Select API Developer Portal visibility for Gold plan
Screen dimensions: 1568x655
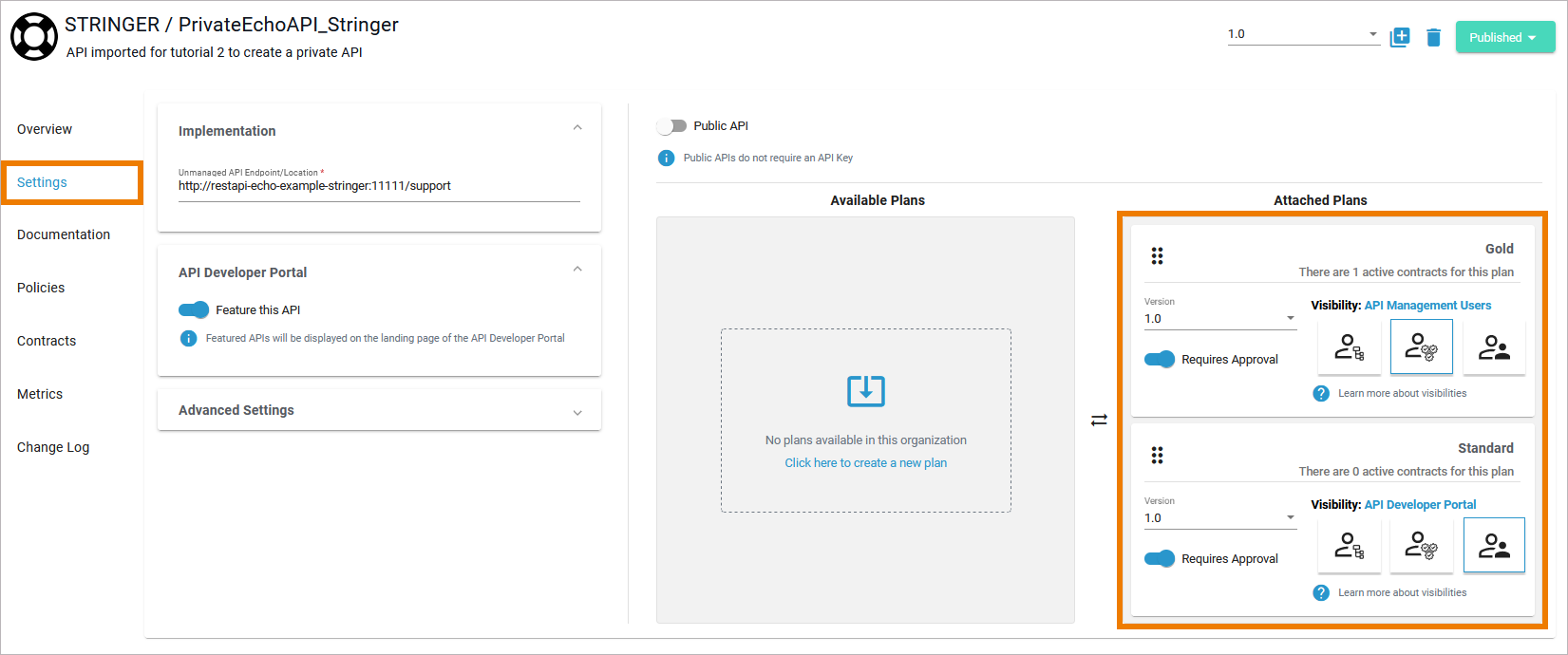coord(1494,347)
